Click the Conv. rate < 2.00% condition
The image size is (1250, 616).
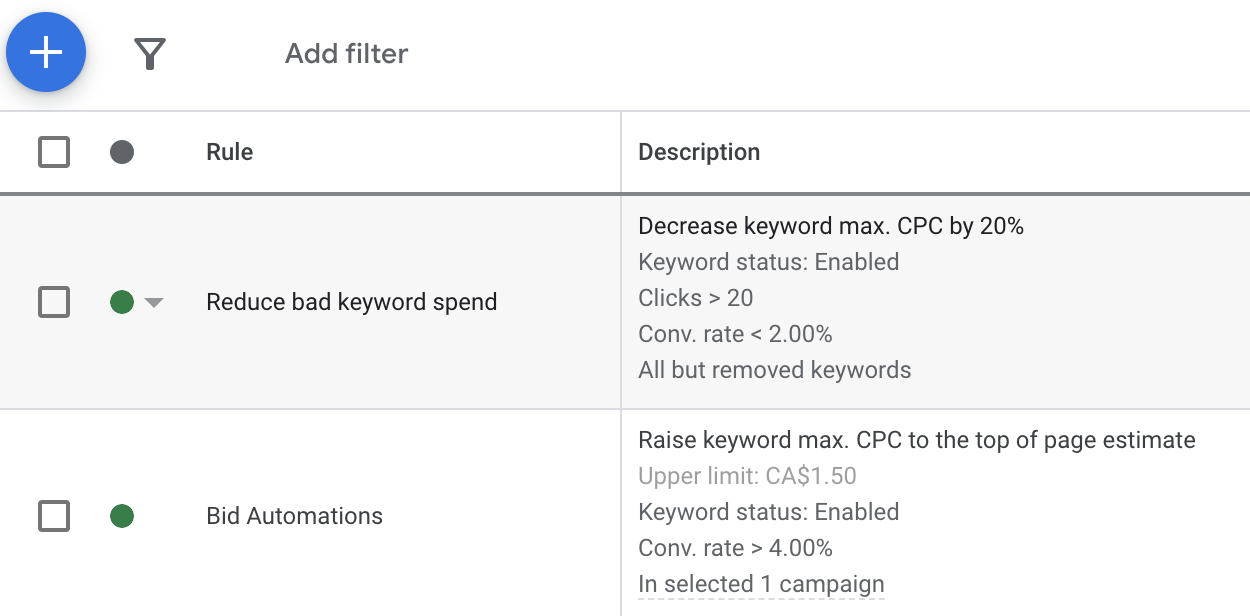(735, 334)
